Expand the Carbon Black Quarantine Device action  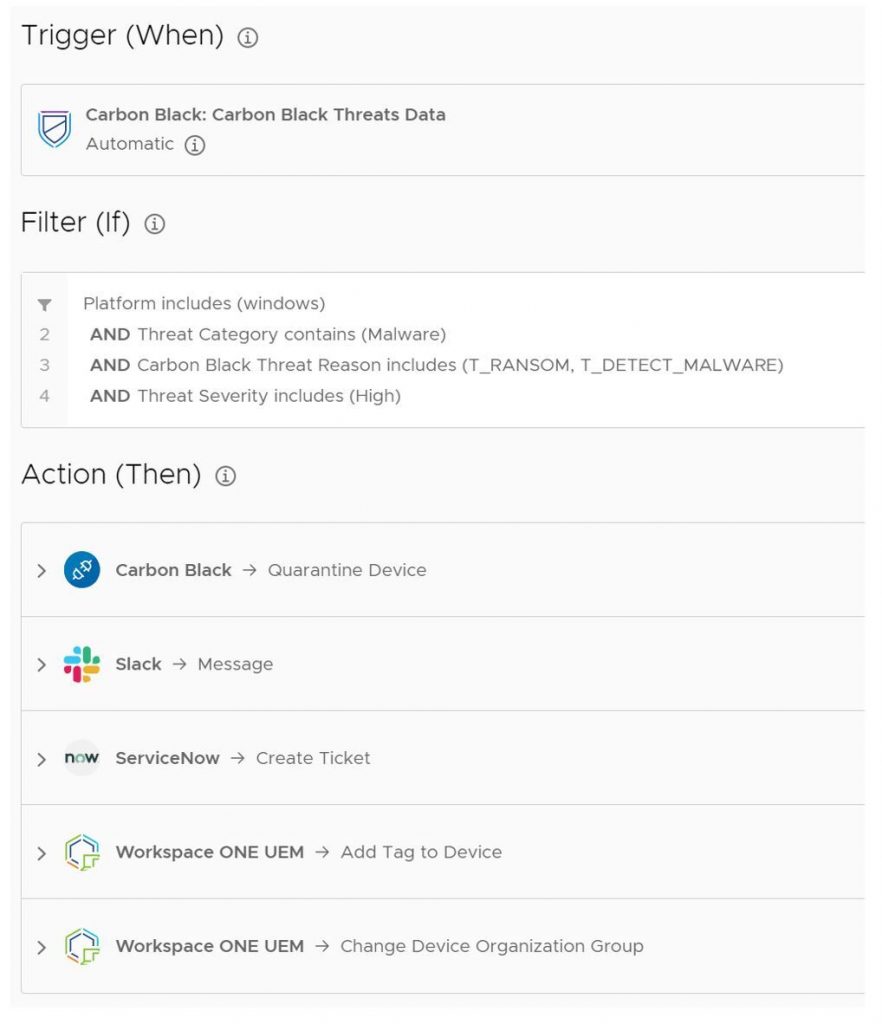point(41,571)
